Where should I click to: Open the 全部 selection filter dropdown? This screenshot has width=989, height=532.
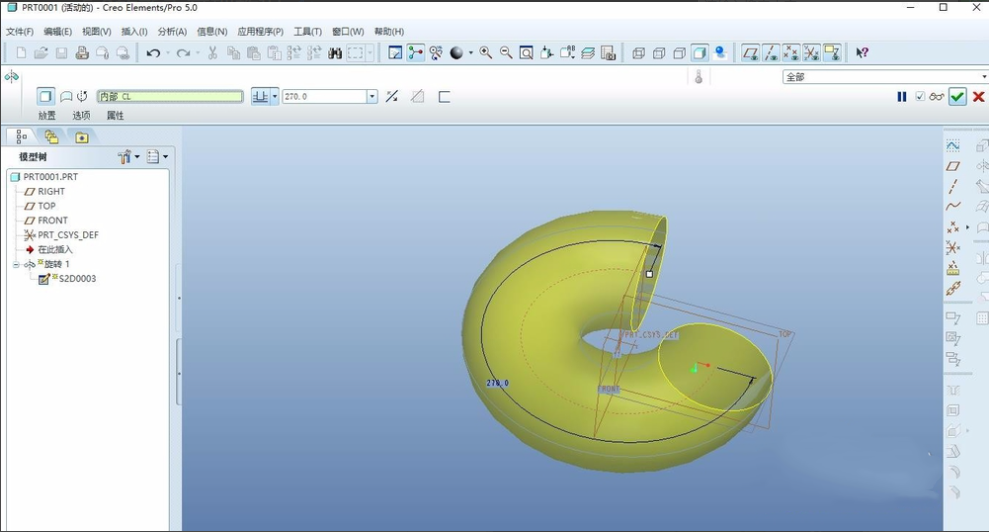click(x=983, y=77)
